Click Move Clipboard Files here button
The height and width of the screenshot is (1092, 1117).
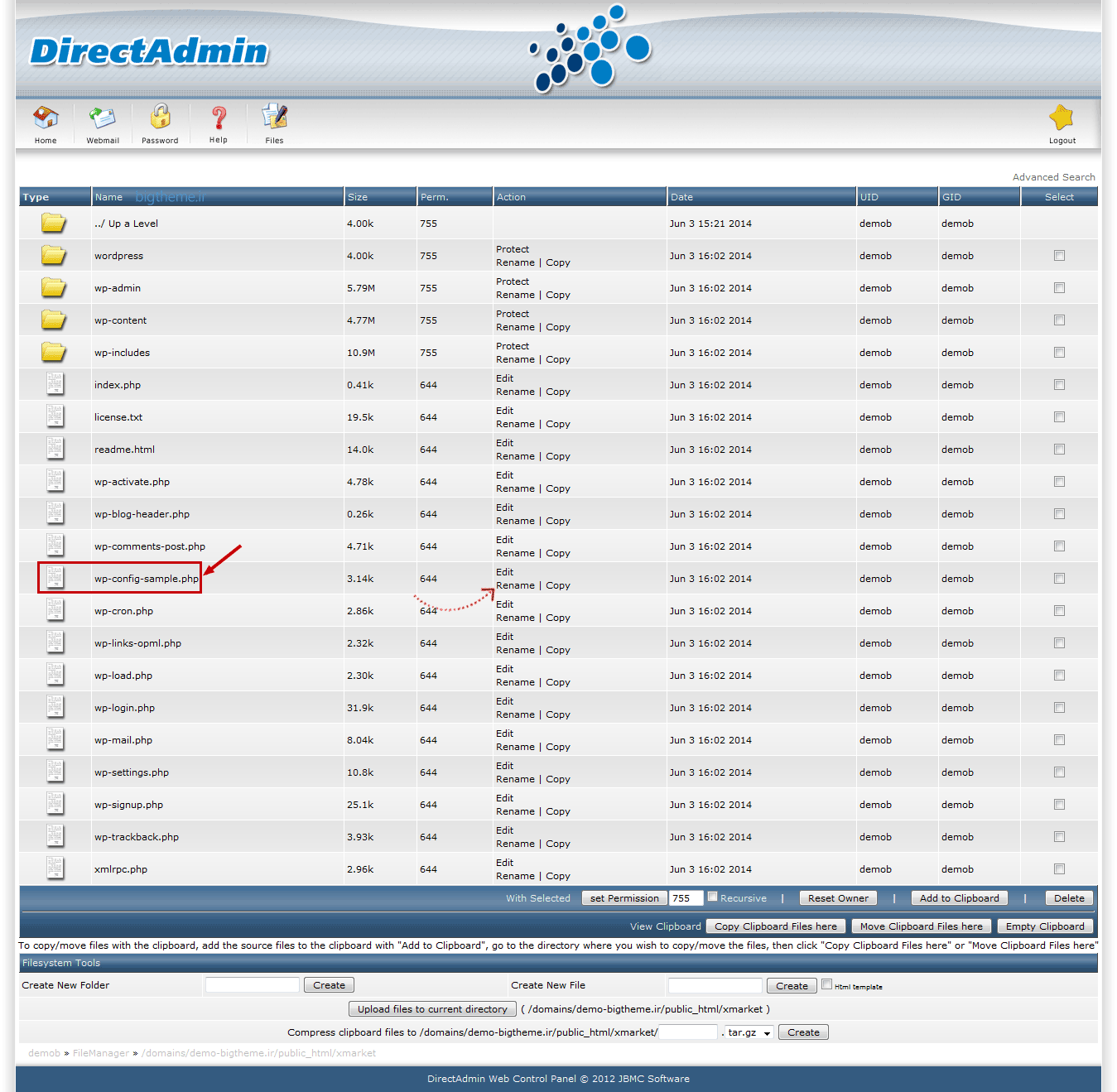[x=921, y=926]
